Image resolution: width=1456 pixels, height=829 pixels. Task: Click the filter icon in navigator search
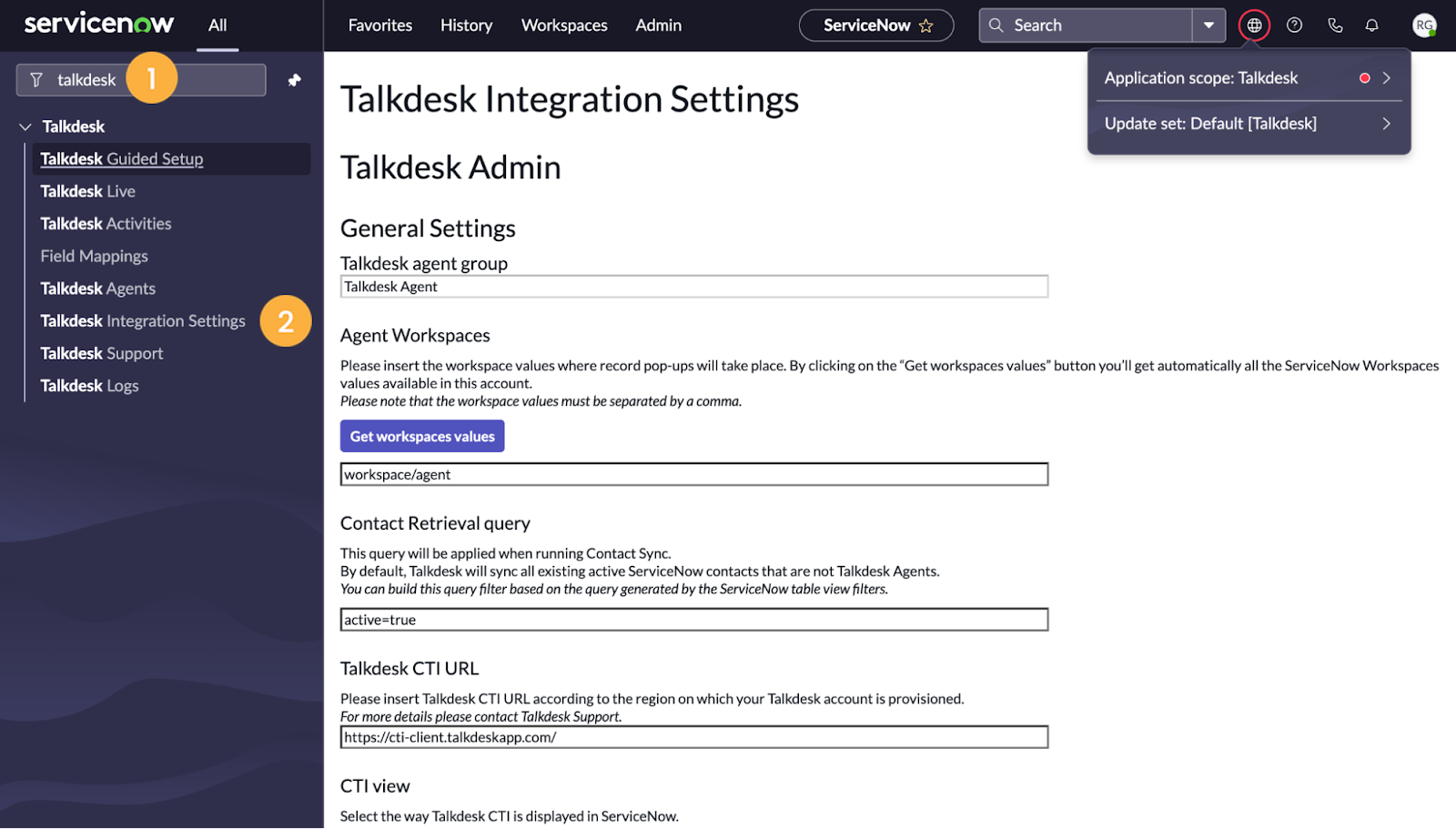coord(36,79)
